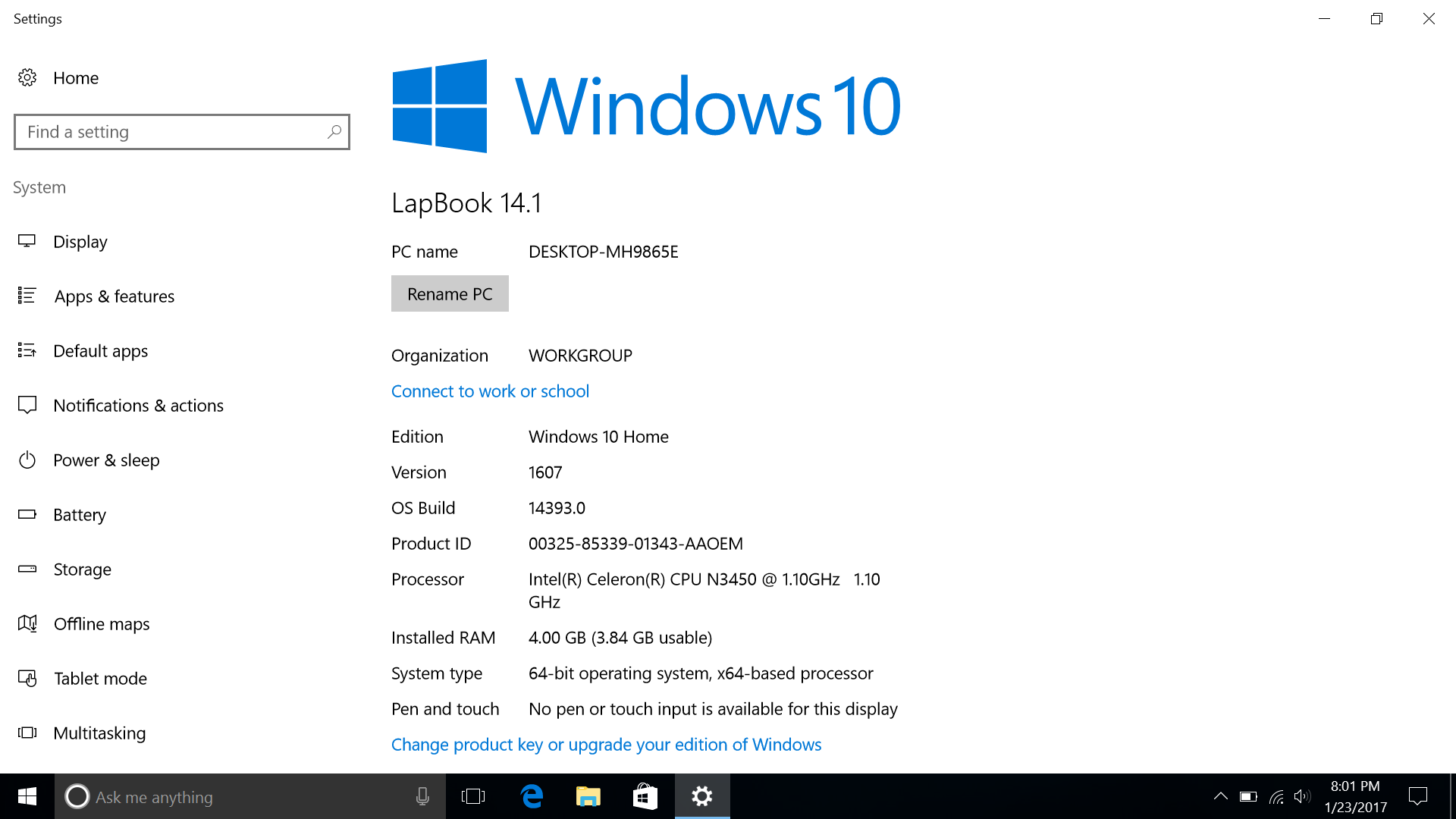Click the 64-bit operating system text

pos(701,673)
